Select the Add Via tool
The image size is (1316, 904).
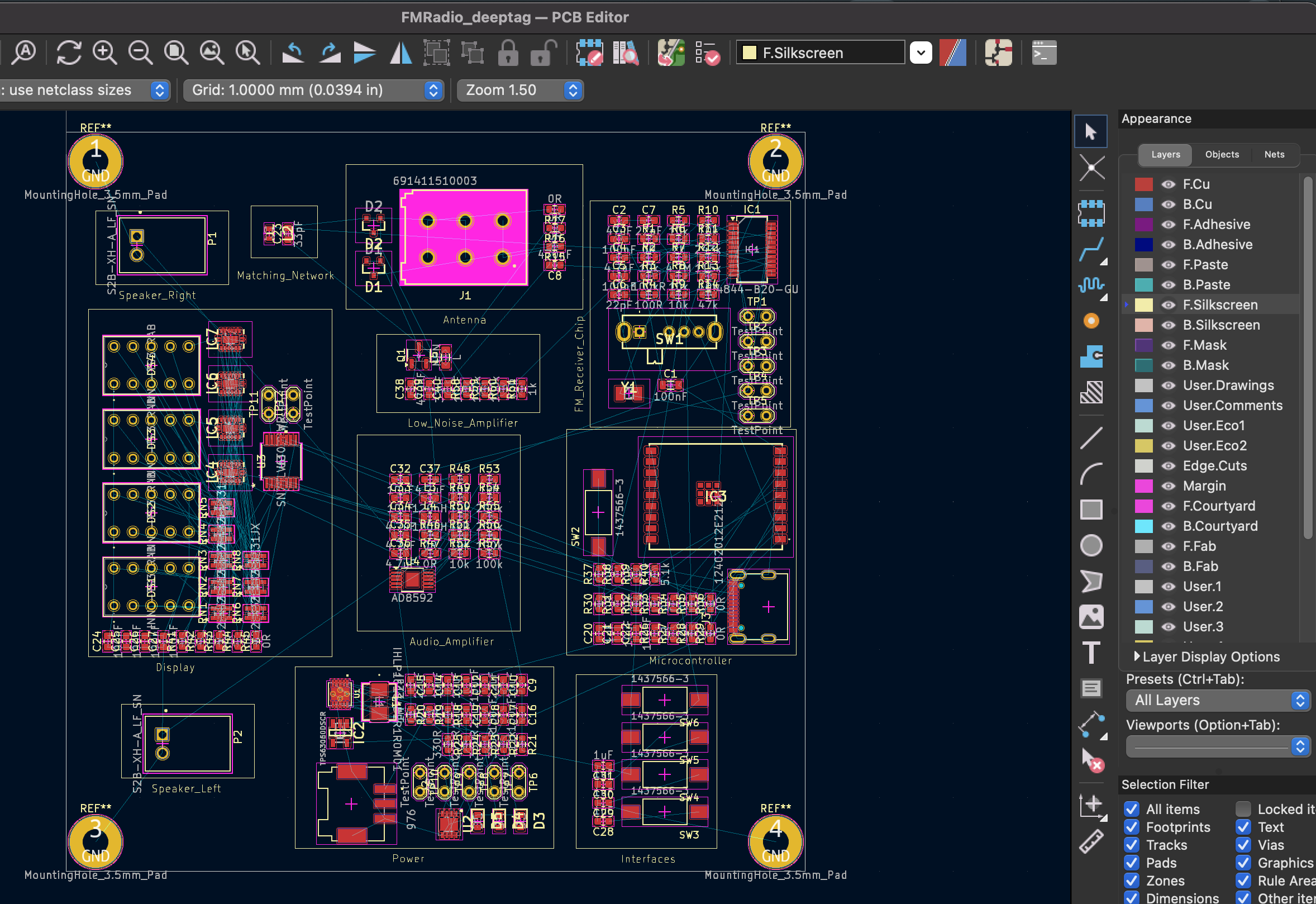click(1091, 321)
